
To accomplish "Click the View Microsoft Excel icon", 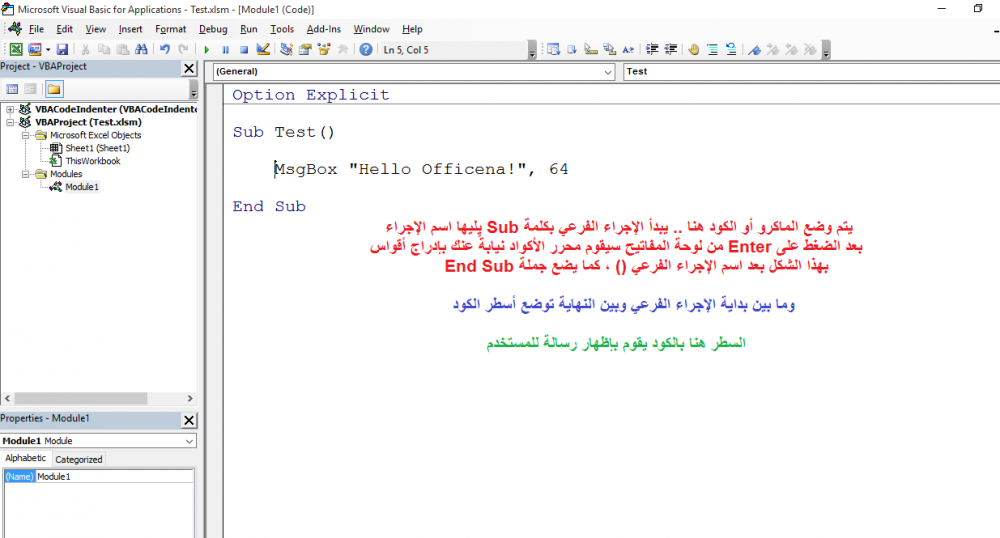I will coord(16,50).
